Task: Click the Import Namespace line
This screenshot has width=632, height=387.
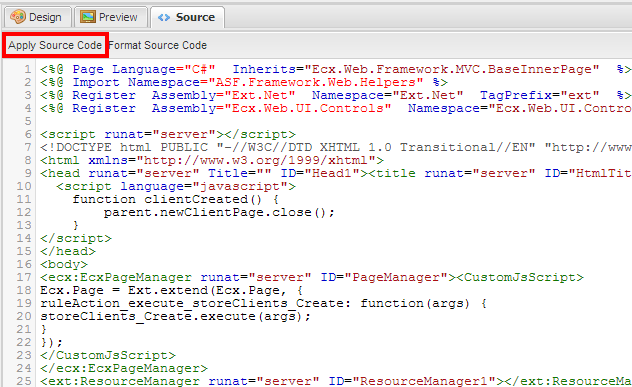Action: [x=244, y=82]
